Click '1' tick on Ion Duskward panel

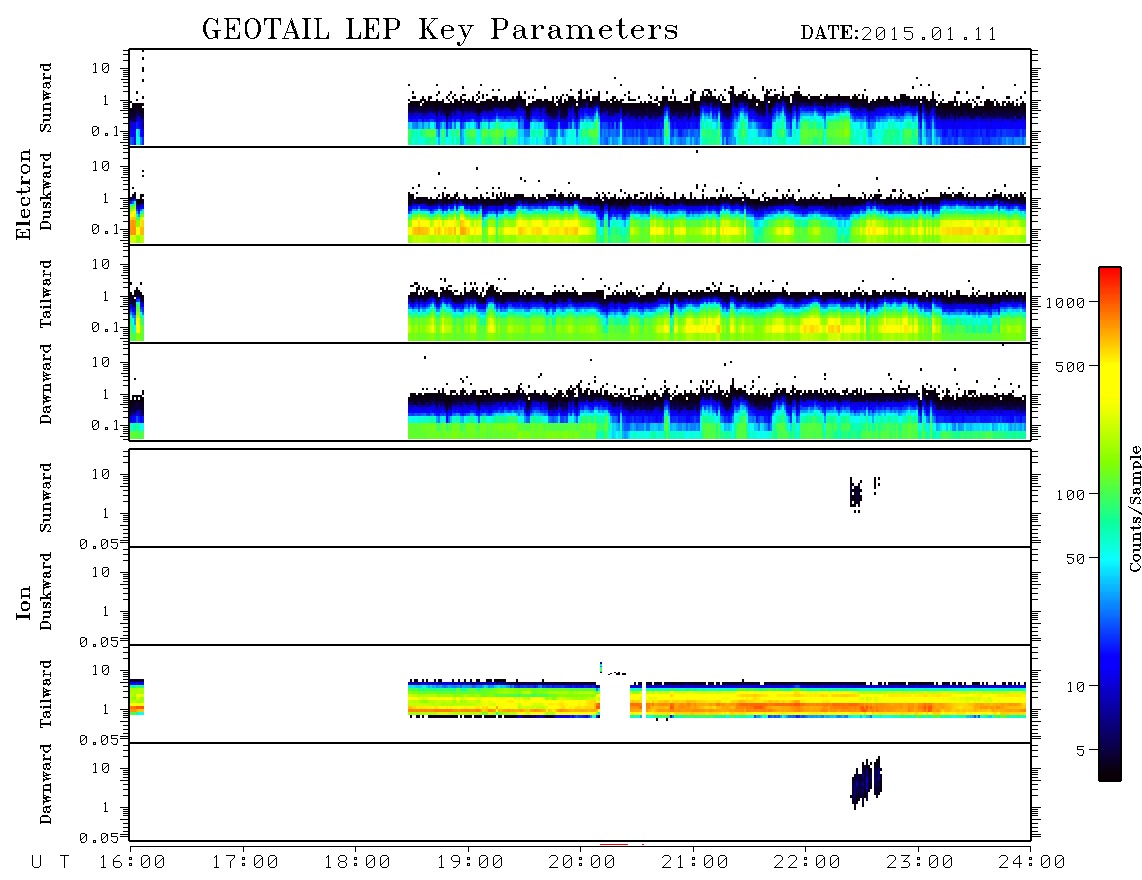coord(106,611)
